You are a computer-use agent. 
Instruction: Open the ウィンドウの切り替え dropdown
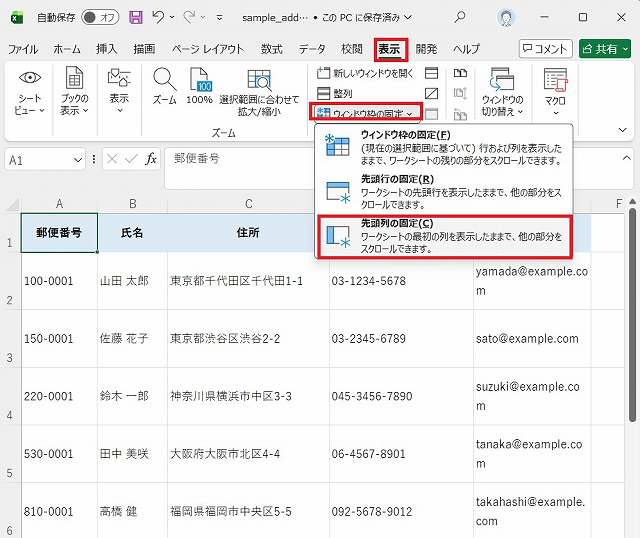(502, 92)
